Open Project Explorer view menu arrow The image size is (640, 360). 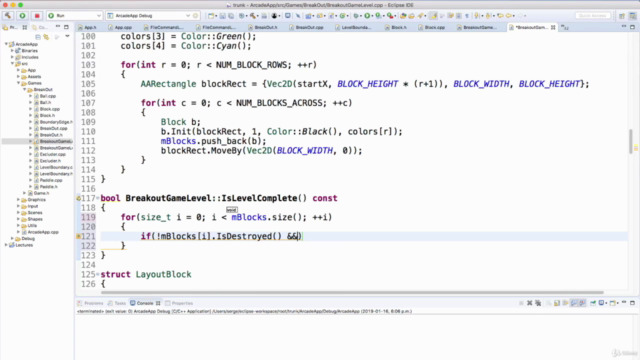(67, 37)
